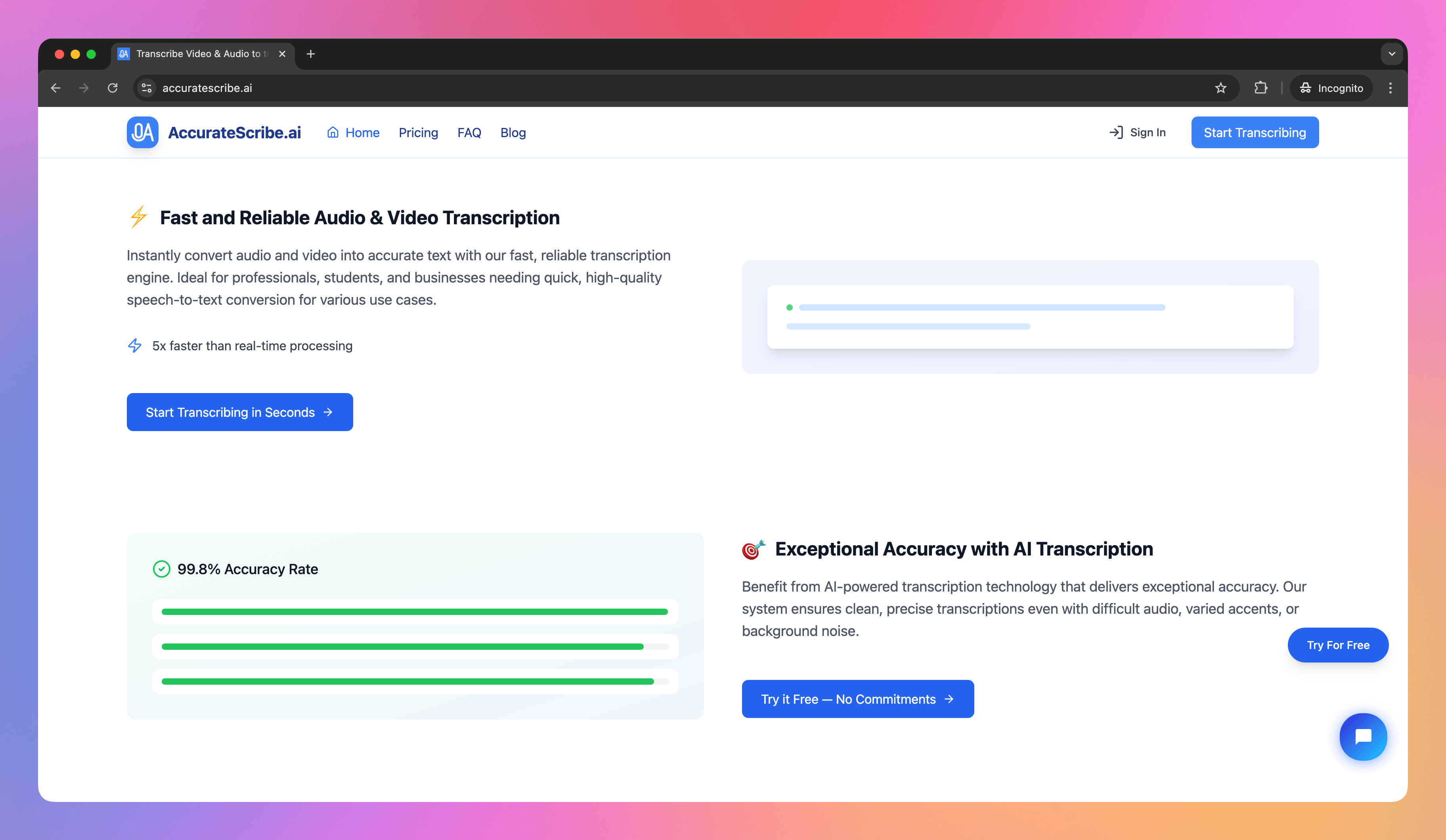The width and height of the screenshot is (1446, 840).
Task: Click the target dart icon by Exceptional Accuracy
Action: [754, 549]
